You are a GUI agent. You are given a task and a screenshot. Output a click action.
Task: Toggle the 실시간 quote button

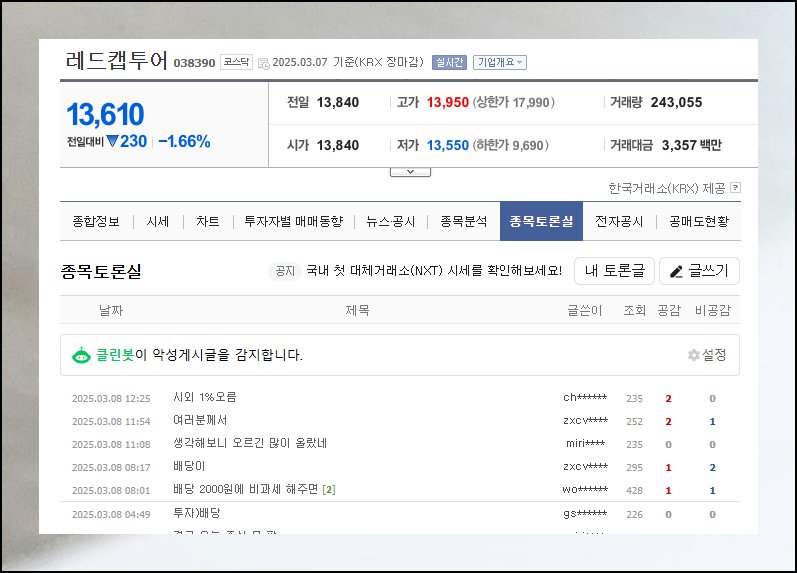point(449,62)
